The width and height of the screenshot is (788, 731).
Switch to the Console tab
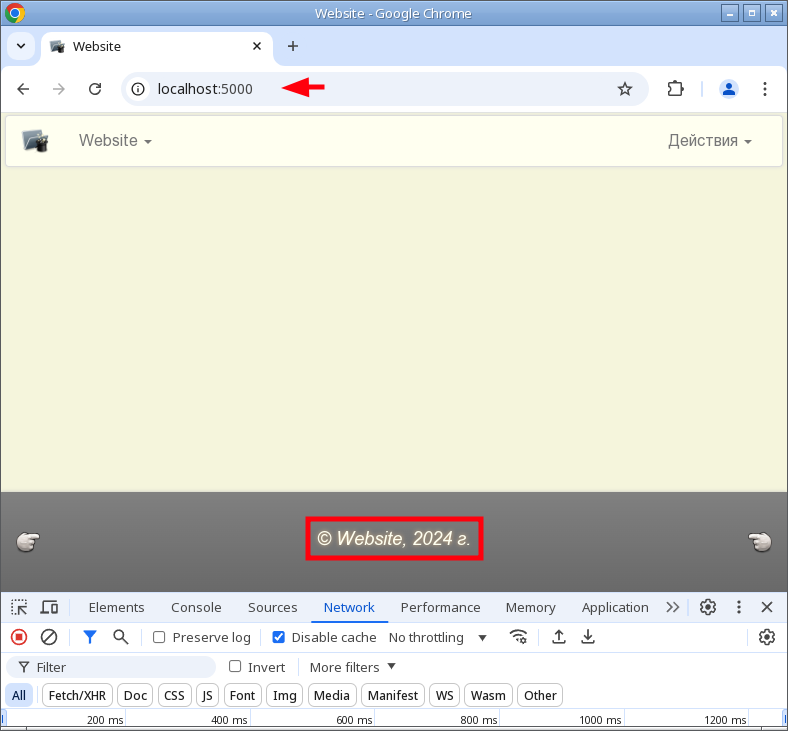(x=196, y=607)
